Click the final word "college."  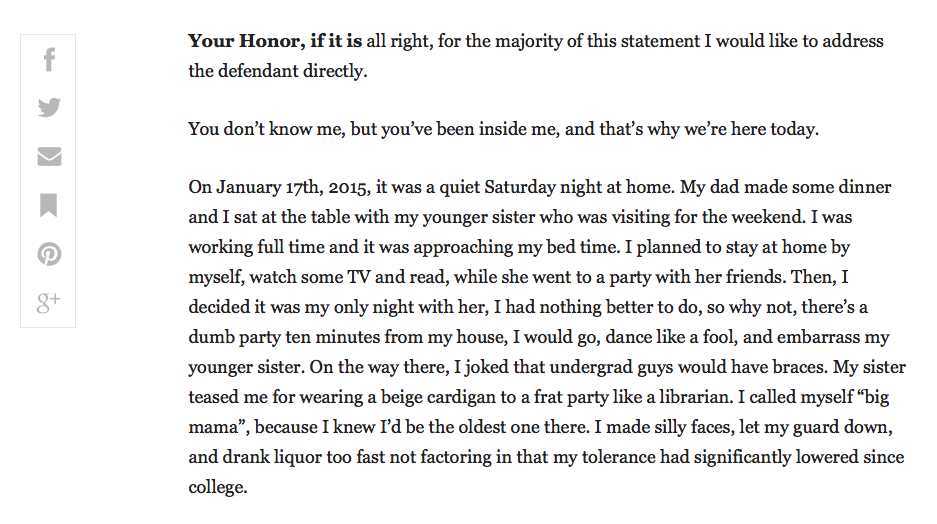click(218, 488)
